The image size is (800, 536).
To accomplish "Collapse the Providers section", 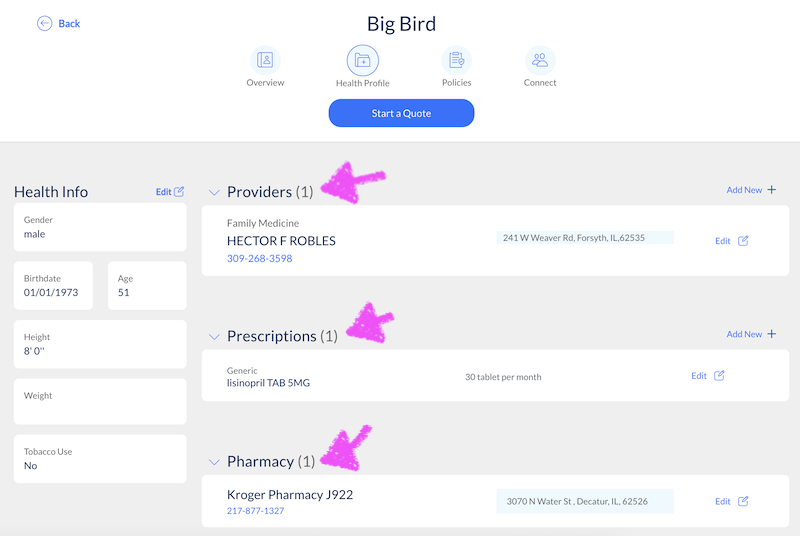I will [x=214, y=192].
